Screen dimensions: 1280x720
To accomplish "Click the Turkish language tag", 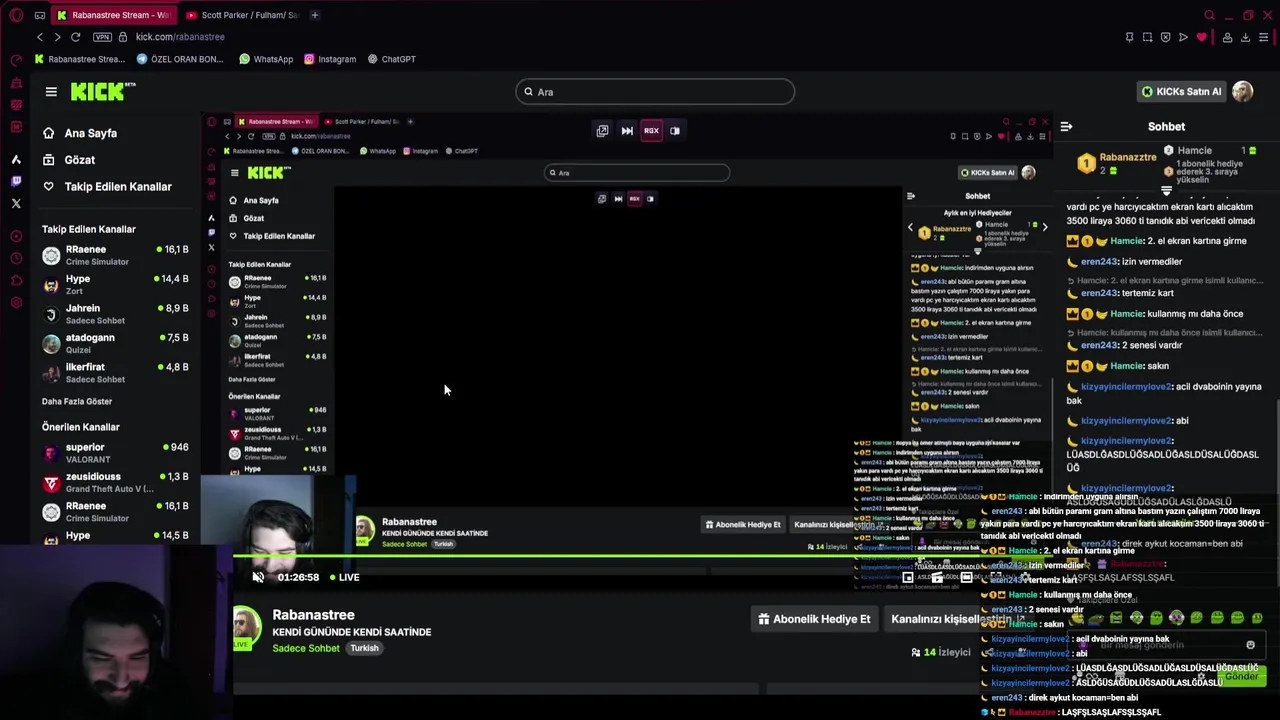I will tap(364, 648).
